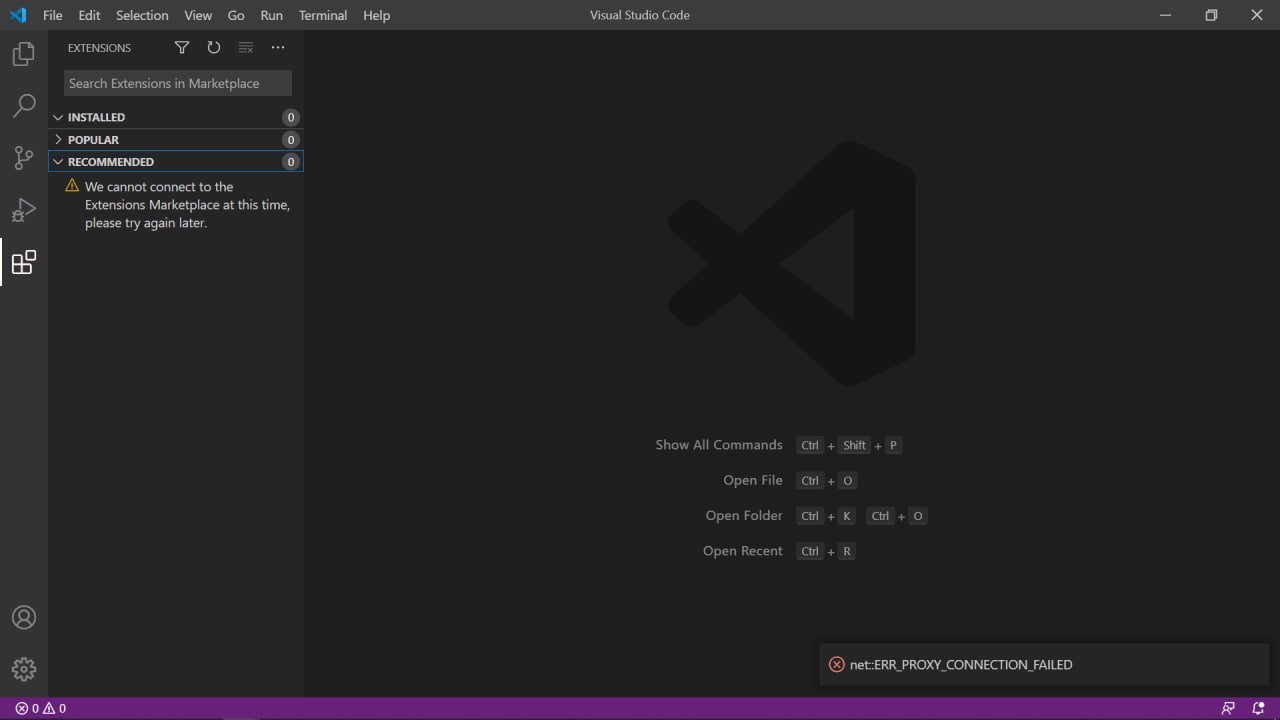The image size is (1280, 720).
Task: Click the net::ERR_PROXY_CONNECTION_FAILED message text
Action: (x=961, y=665)
